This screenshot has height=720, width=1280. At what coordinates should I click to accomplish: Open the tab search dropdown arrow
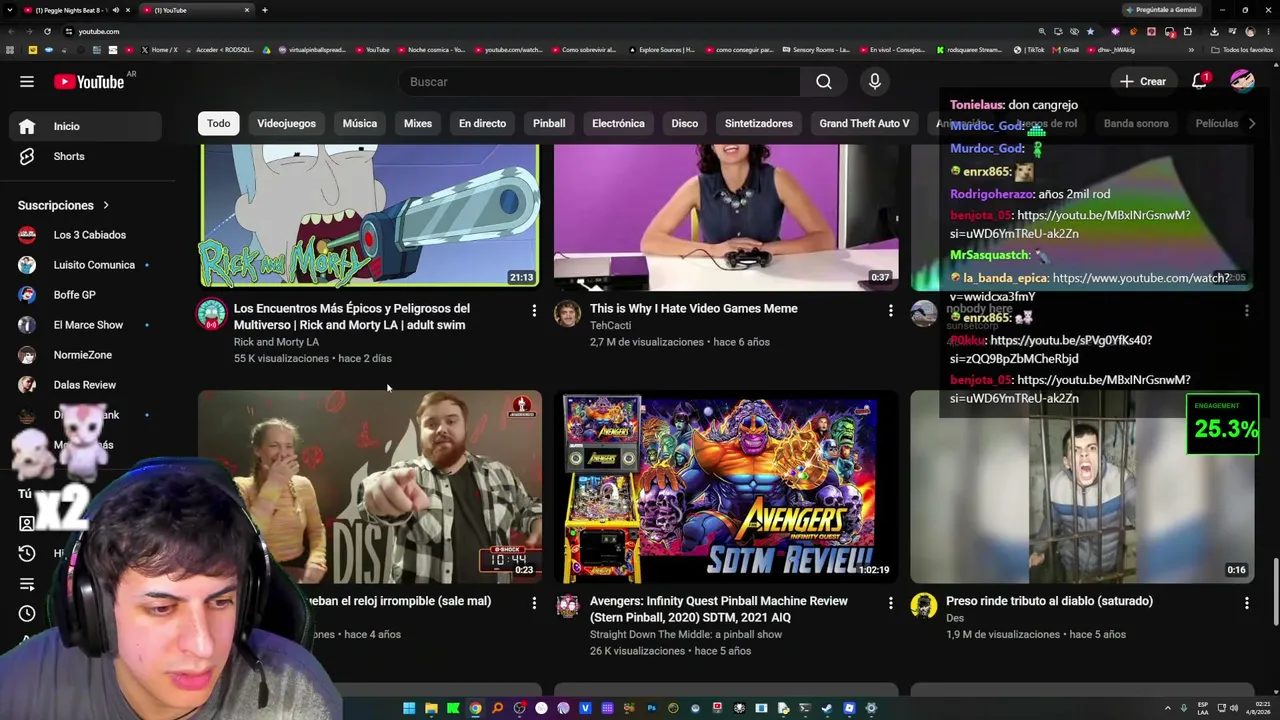pos(11,10)
